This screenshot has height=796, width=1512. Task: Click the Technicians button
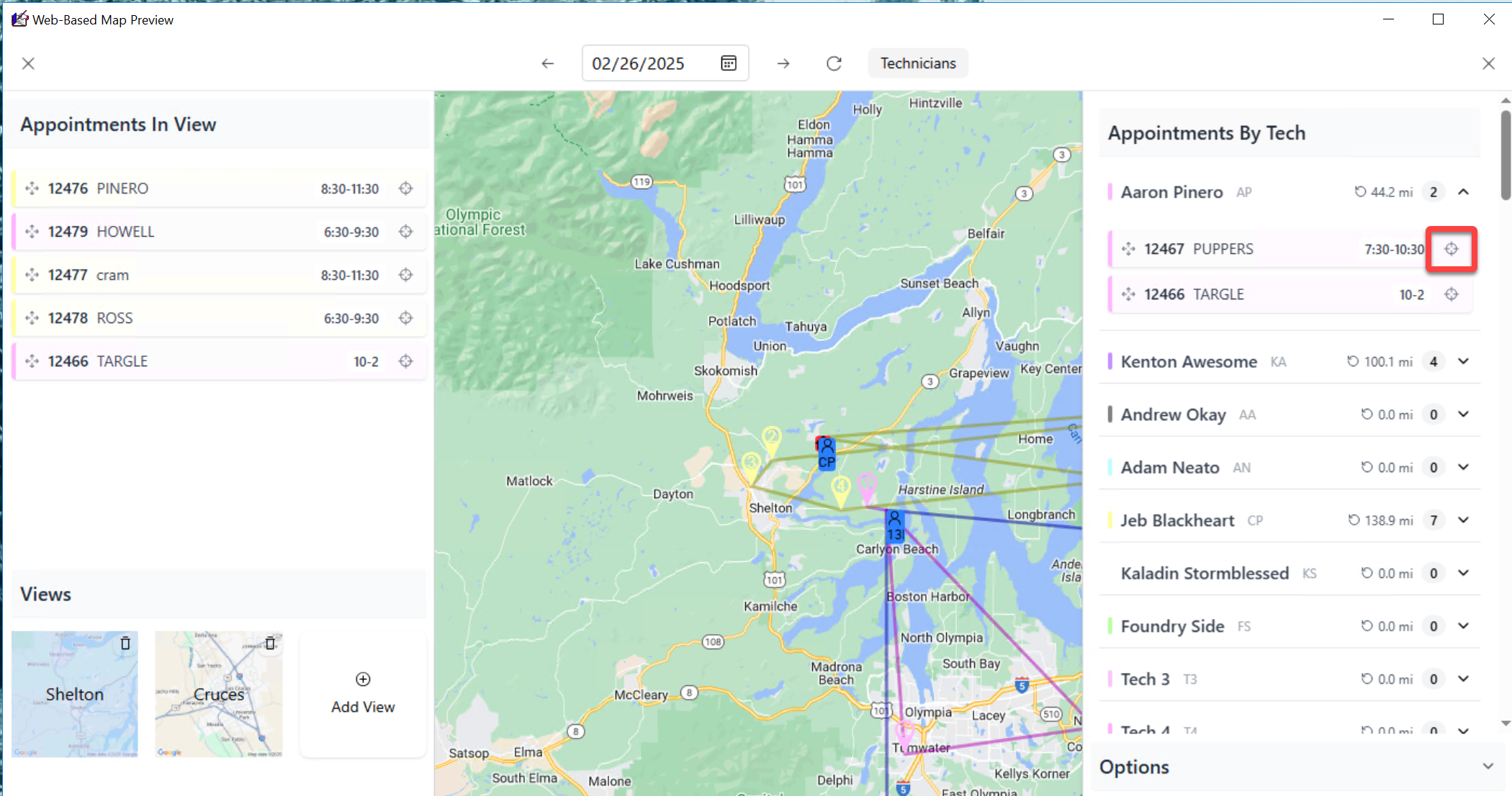coord(918,63)
